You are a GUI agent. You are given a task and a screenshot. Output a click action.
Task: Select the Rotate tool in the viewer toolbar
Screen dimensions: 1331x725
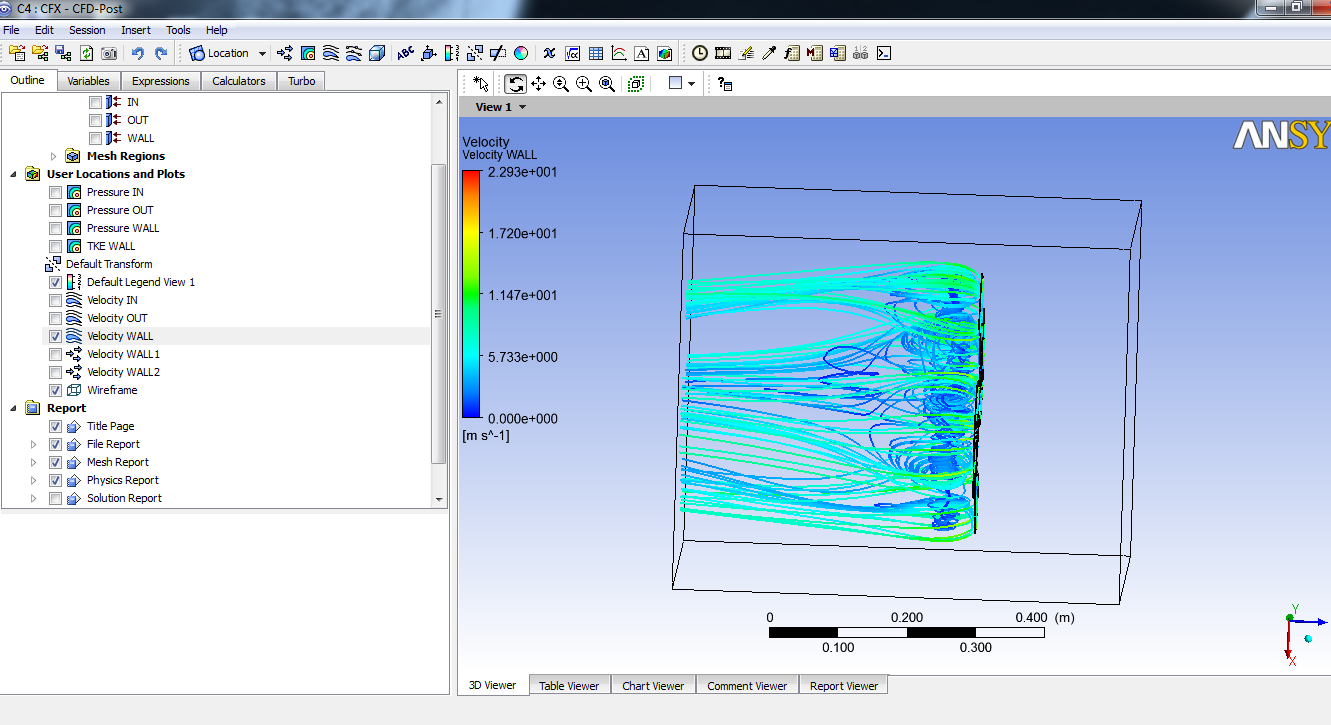tap(515, 84)
